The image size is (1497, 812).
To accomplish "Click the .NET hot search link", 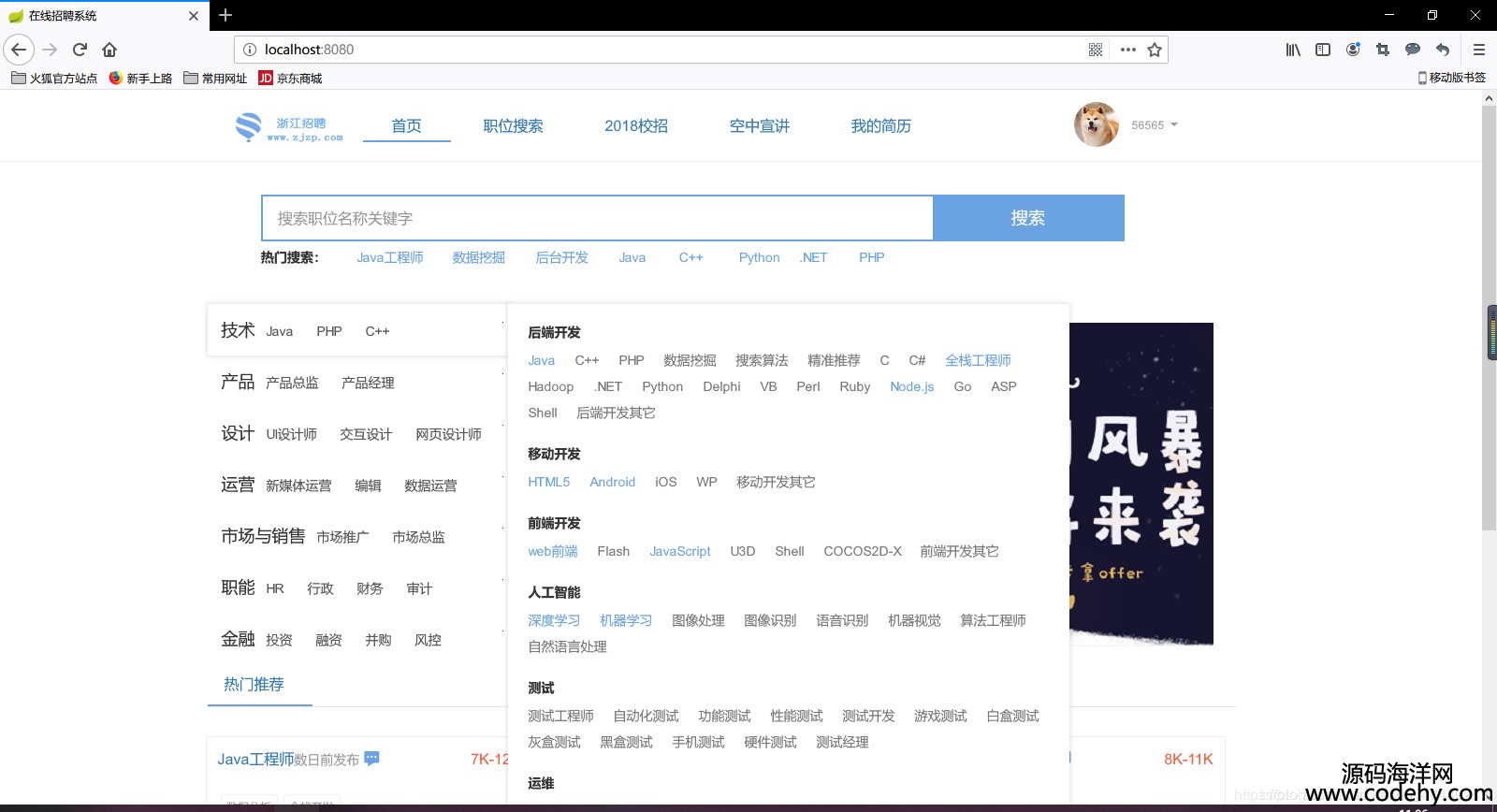I will tap(814, 257).
